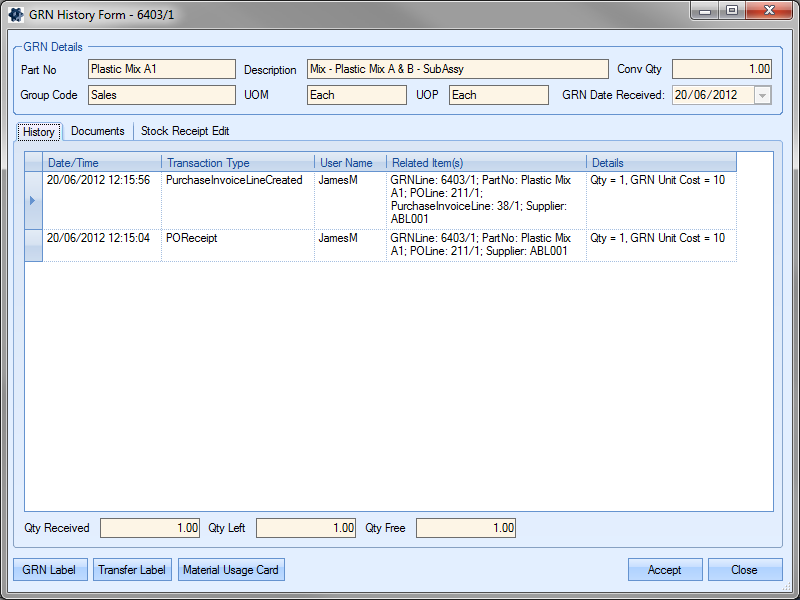The image size is (800, 600).
Task: Click the application icon in title bar
Action: [x=16, y=14]
